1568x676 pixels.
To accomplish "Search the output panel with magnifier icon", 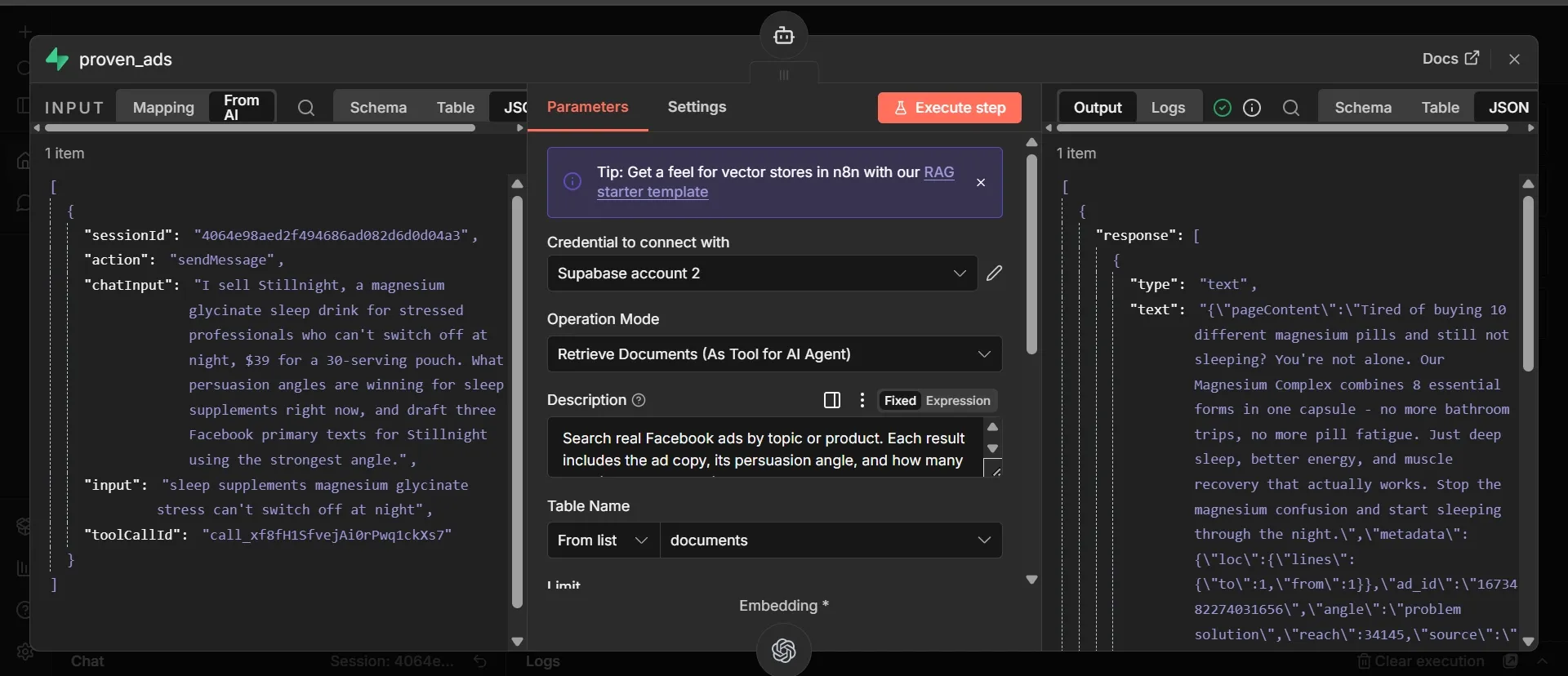I will click(x=1291, y=108).
